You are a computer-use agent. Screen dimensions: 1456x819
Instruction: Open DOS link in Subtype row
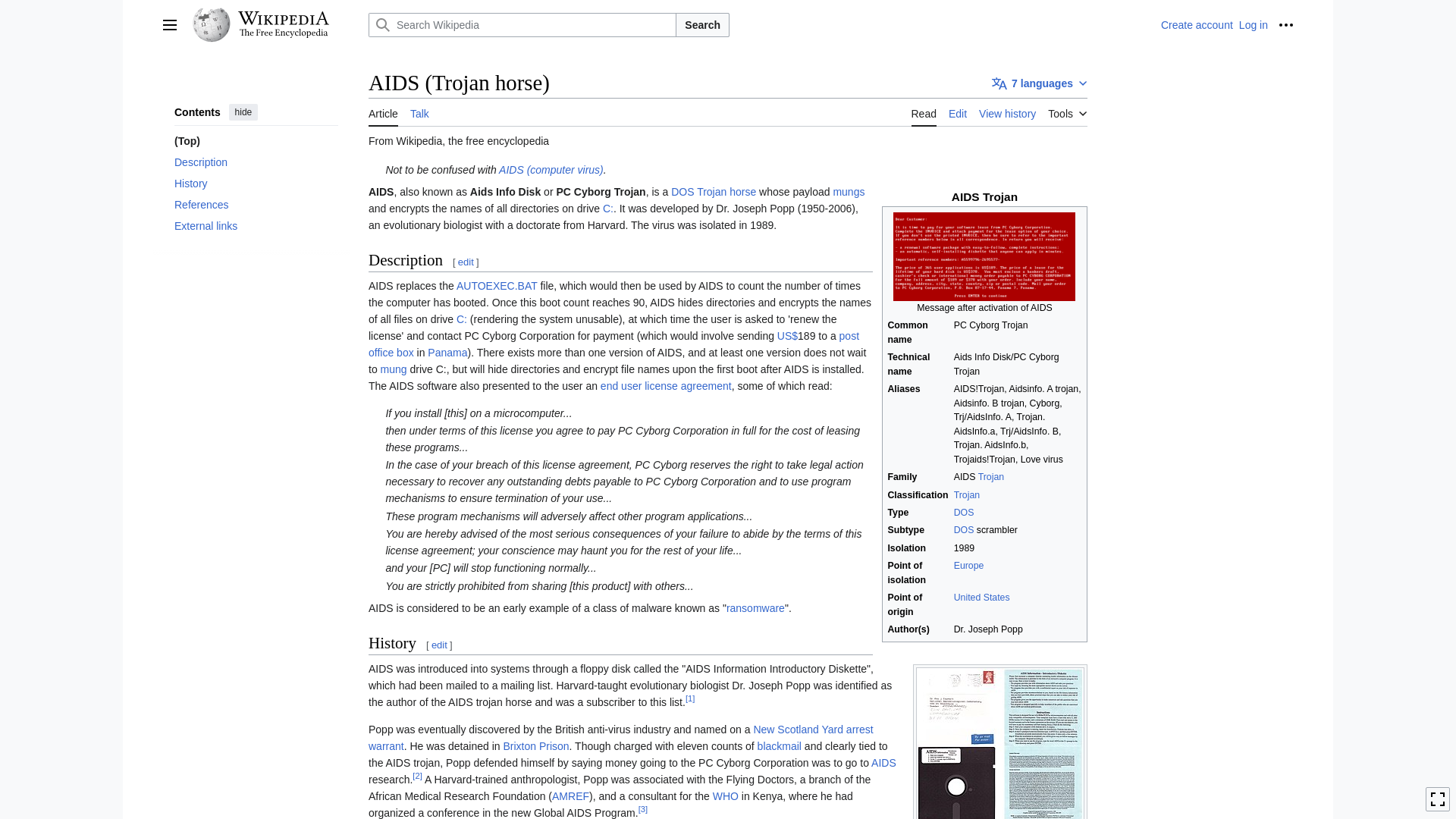[964, 530]
